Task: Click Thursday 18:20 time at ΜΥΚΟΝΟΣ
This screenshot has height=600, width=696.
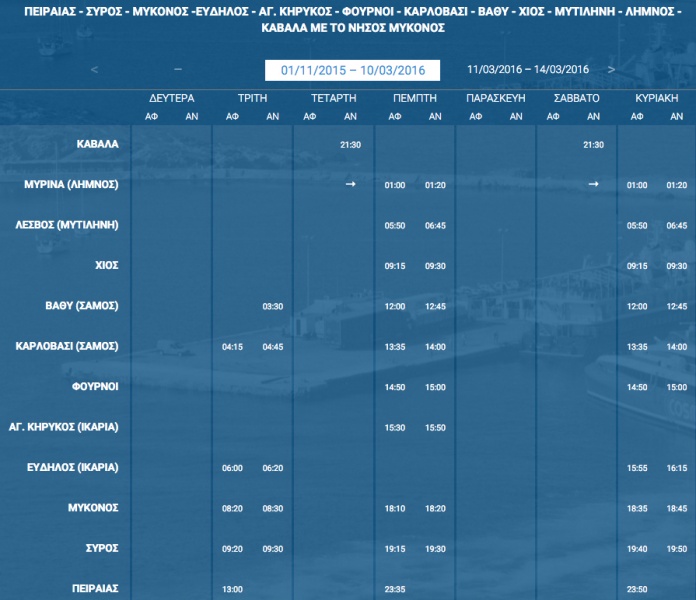Action: (x=435, y=508)
